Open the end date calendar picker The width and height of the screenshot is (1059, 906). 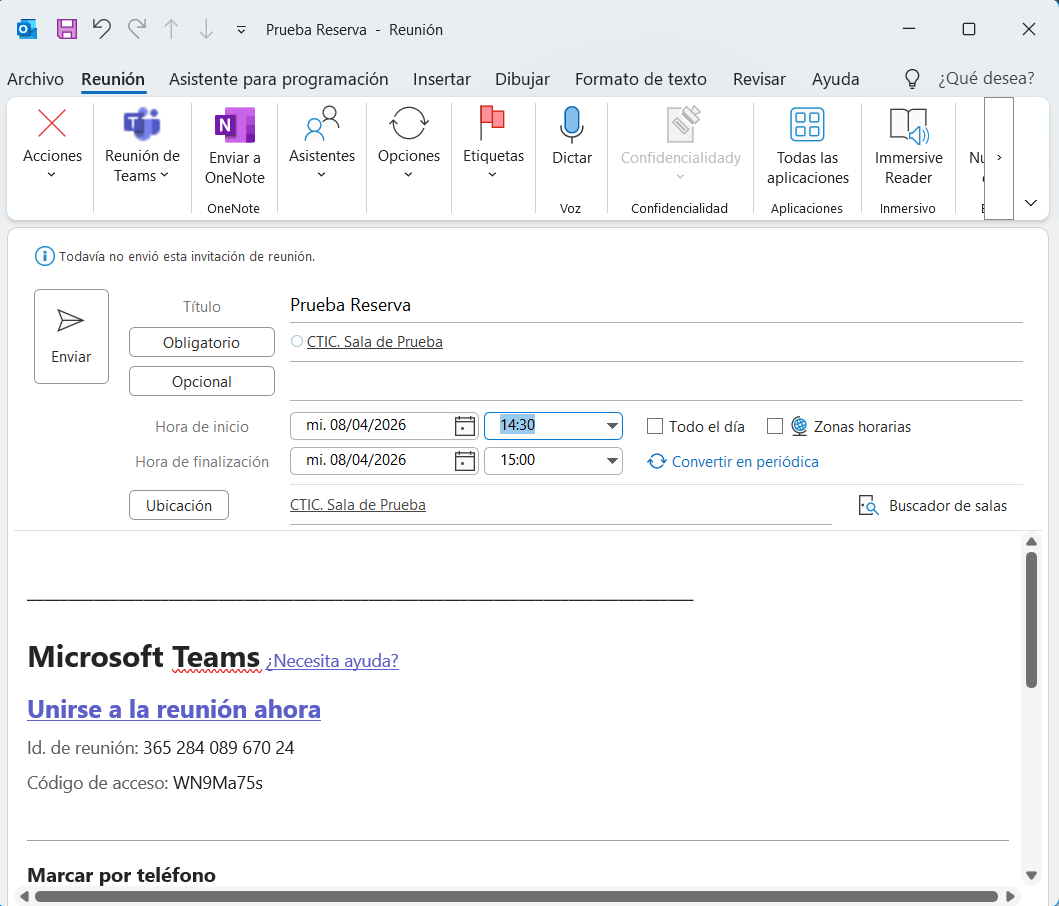coord(464,461)
